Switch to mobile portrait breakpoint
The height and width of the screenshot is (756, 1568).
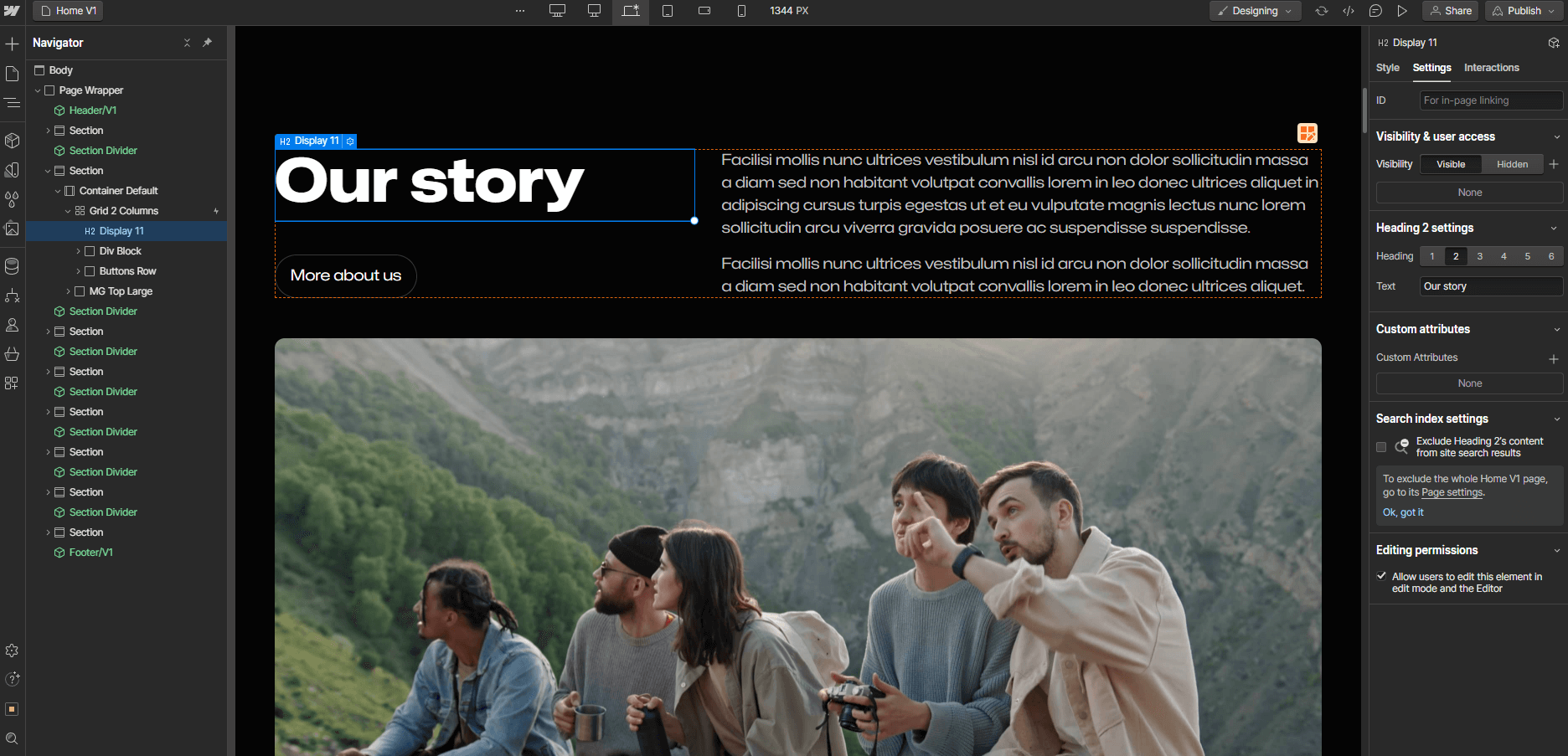[x=740, y=11]
